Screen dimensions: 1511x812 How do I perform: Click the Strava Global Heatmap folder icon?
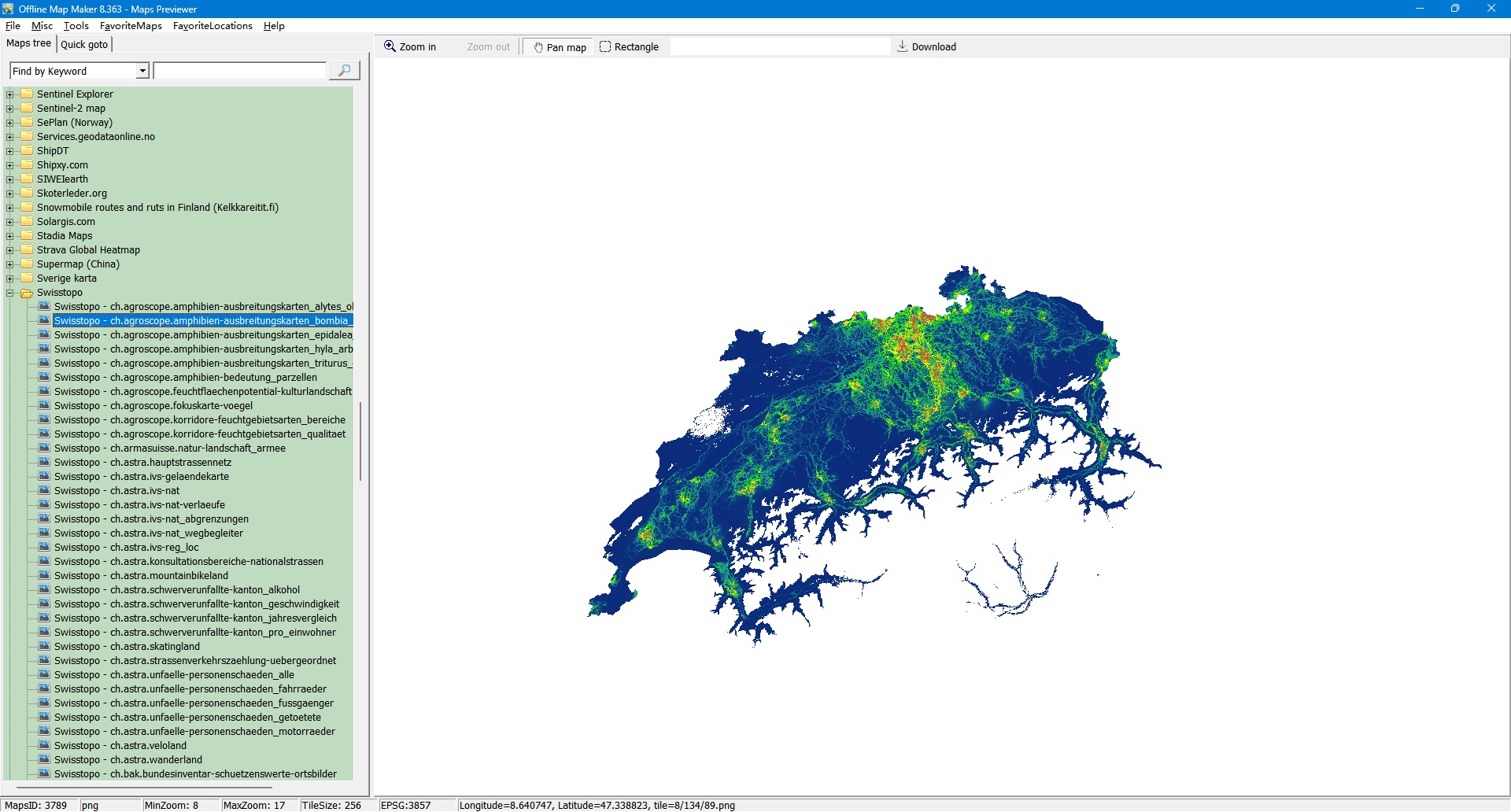pyautogui.click(x=27, y=250)
